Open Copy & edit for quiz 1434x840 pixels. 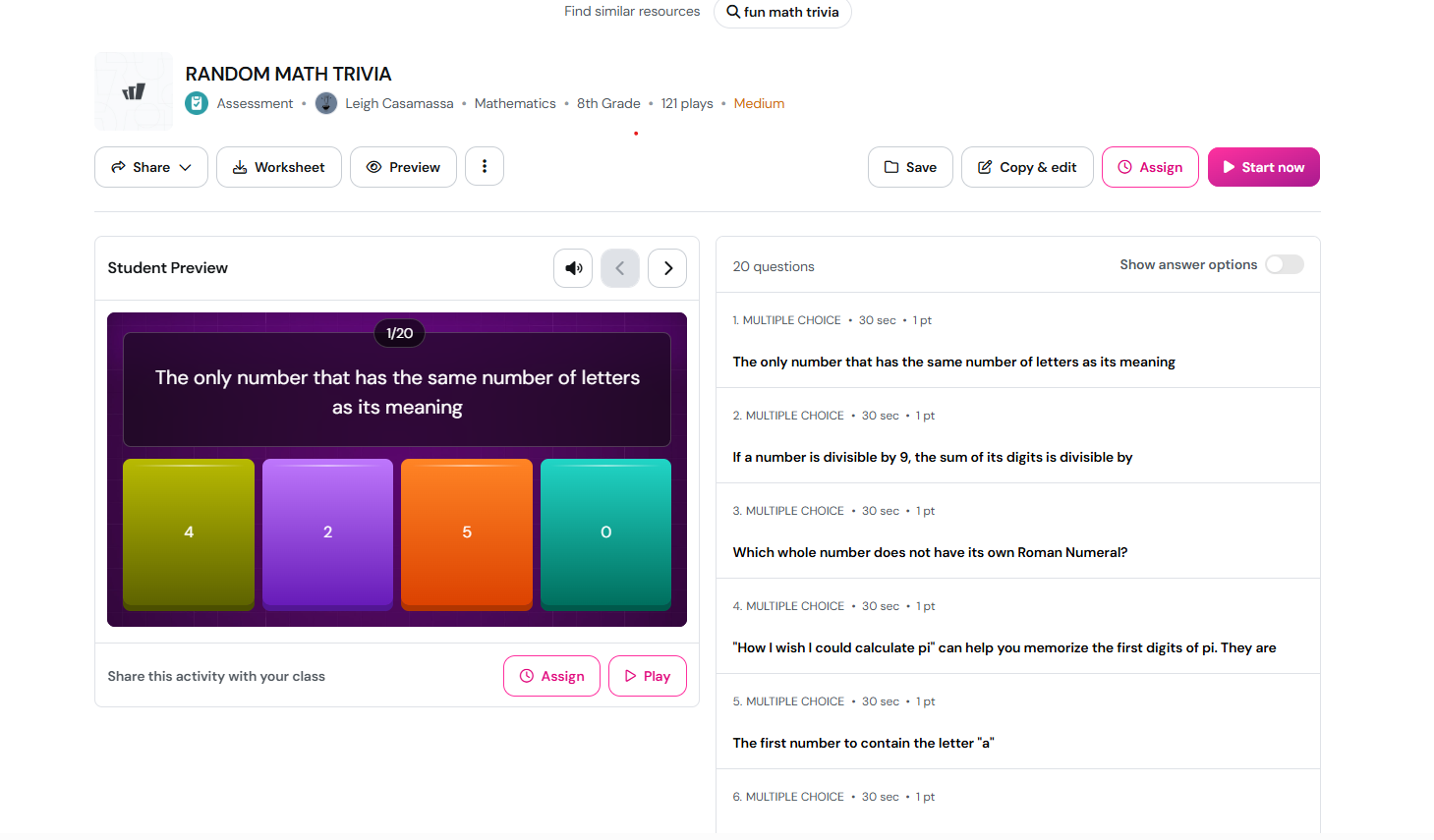point(1027,167)
